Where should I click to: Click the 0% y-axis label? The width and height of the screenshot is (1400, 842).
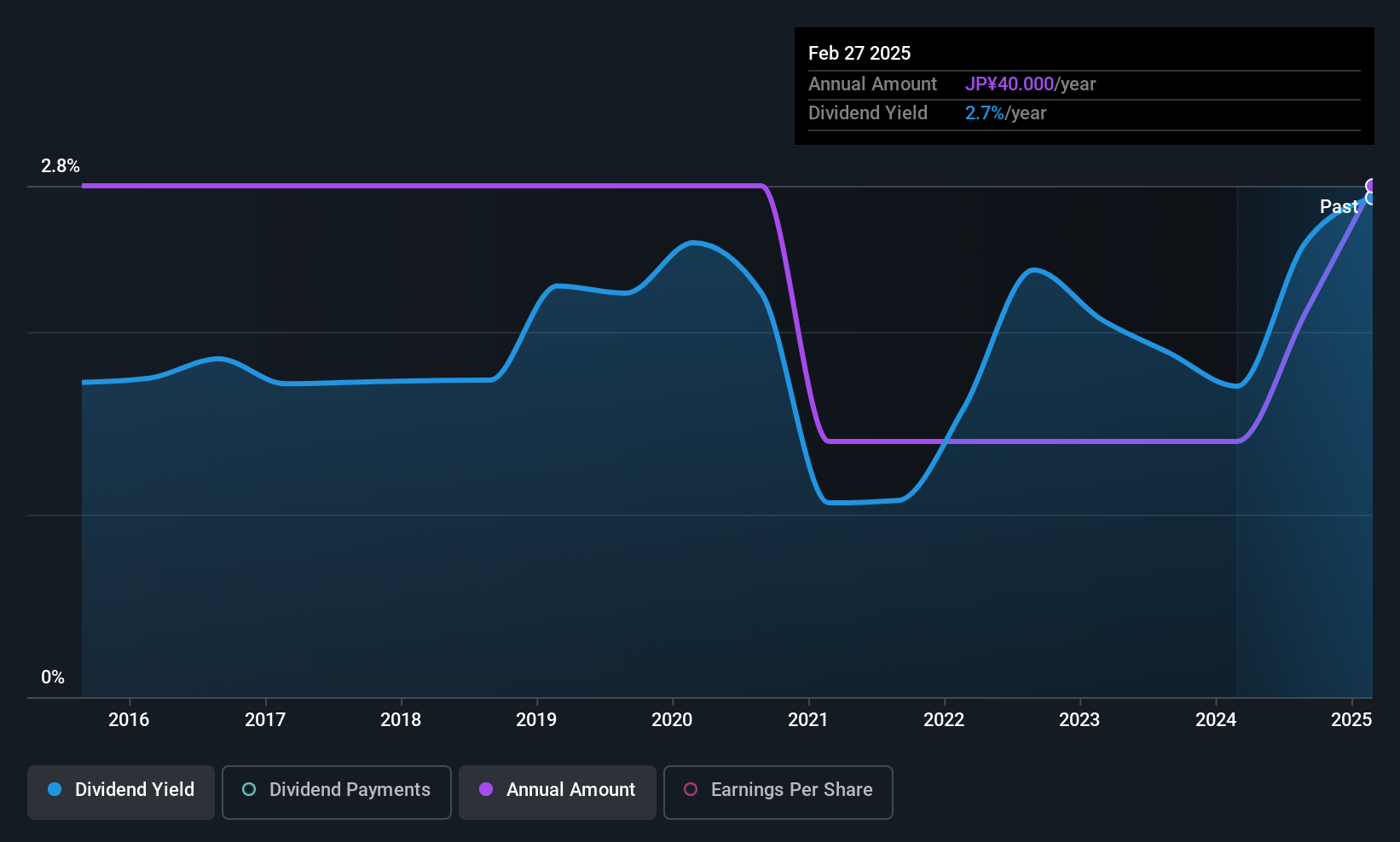click(53, 678)
